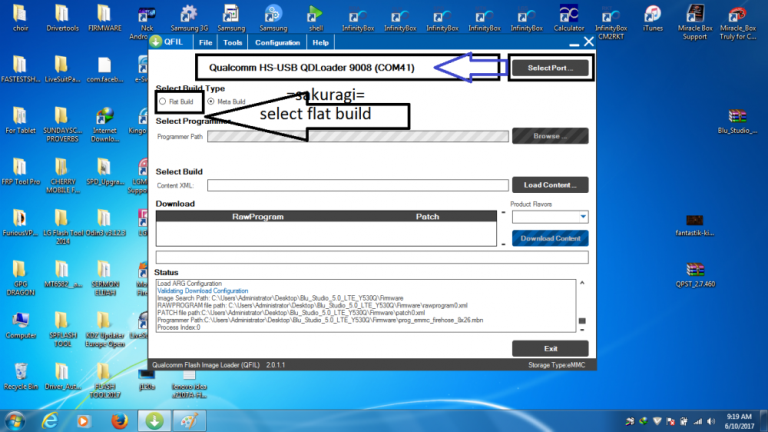Open the Calculator desktop shortcut
The width and height of the screenshot is (768, 432).
coord(568,16)
